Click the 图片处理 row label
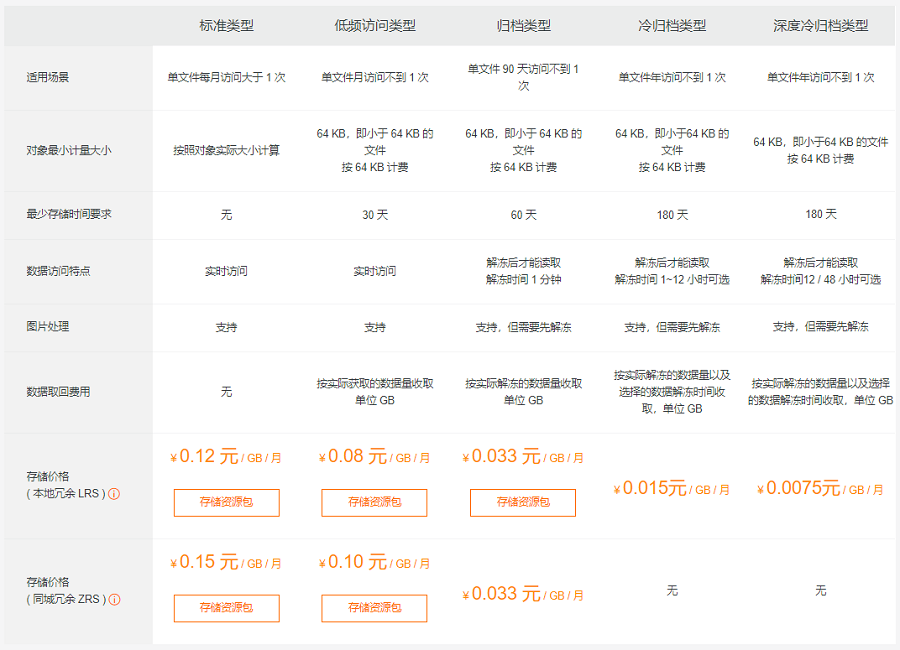 point(48,327)
